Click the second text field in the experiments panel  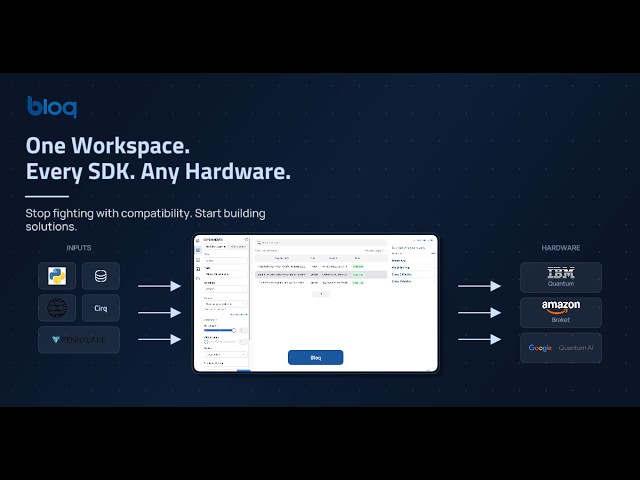[226, 274]
